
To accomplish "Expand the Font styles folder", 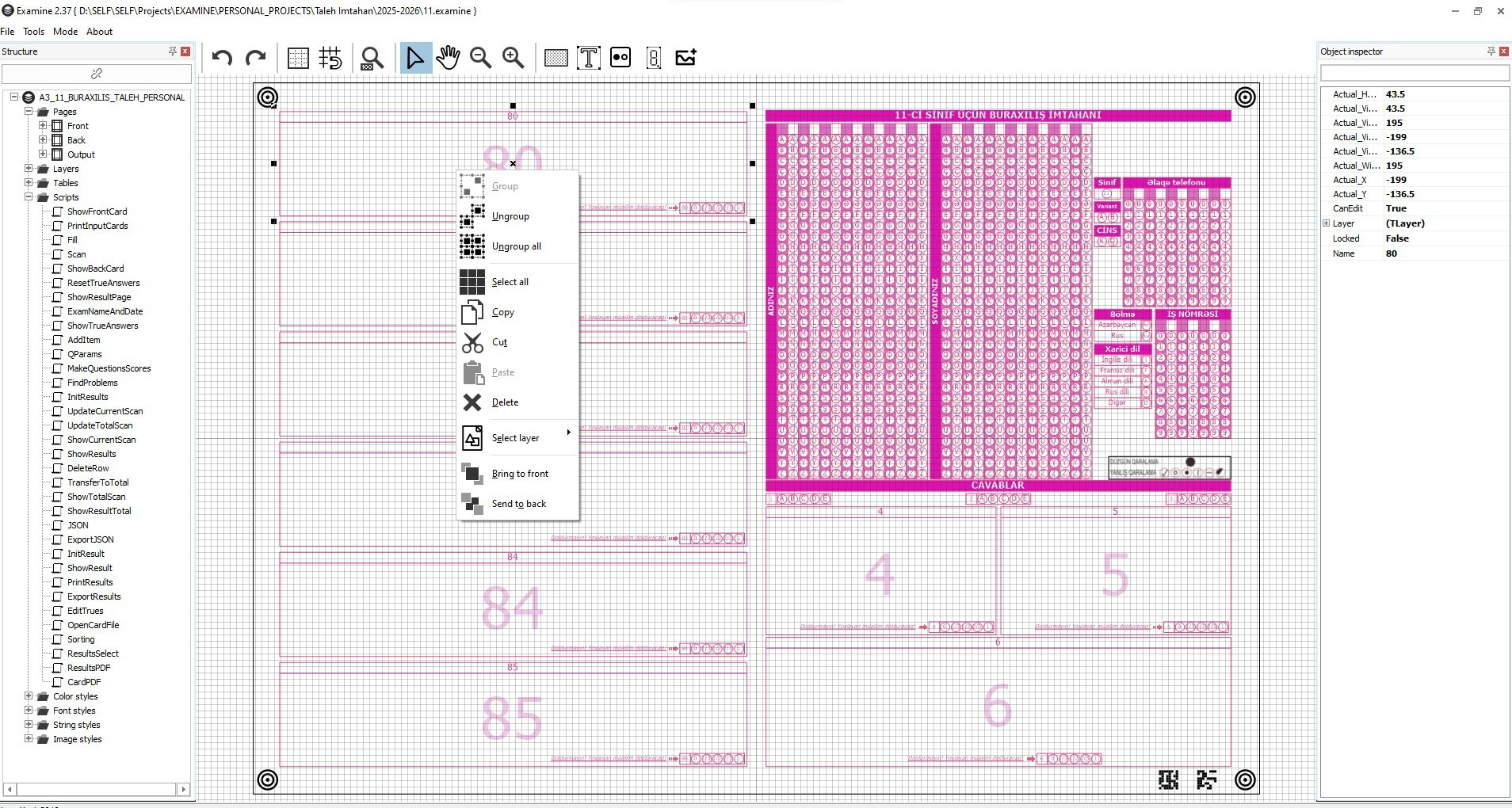I will 29,711.
